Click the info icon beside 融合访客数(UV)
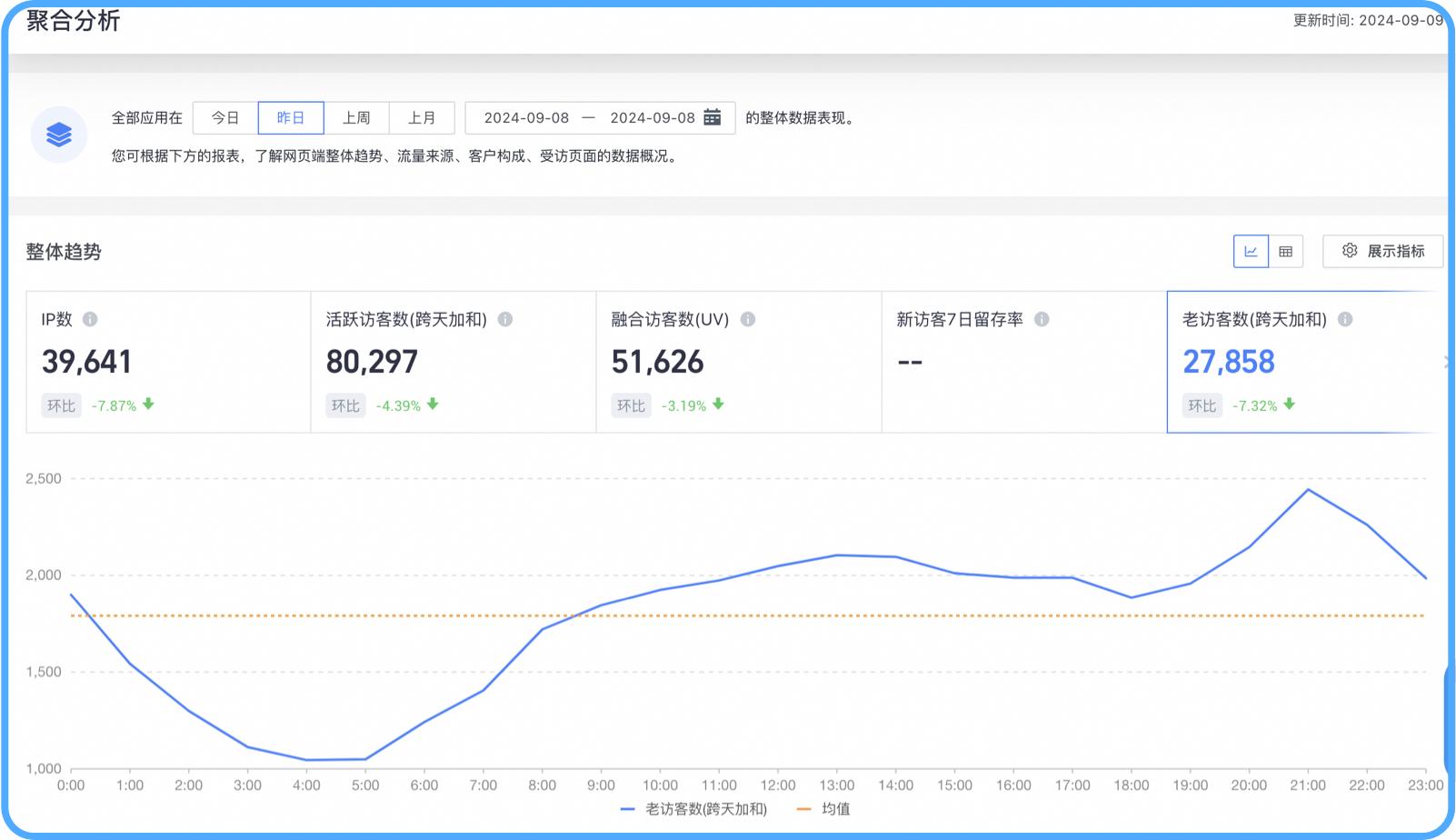 coord(747,320)
